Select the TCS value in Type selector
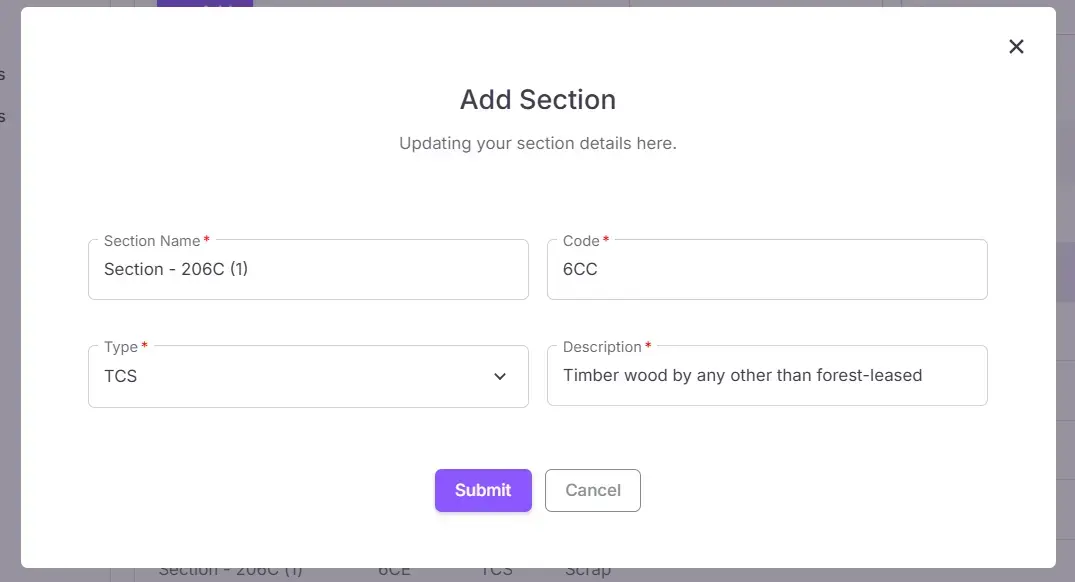Screen dimensions: 1075x582 click(120, 377)
